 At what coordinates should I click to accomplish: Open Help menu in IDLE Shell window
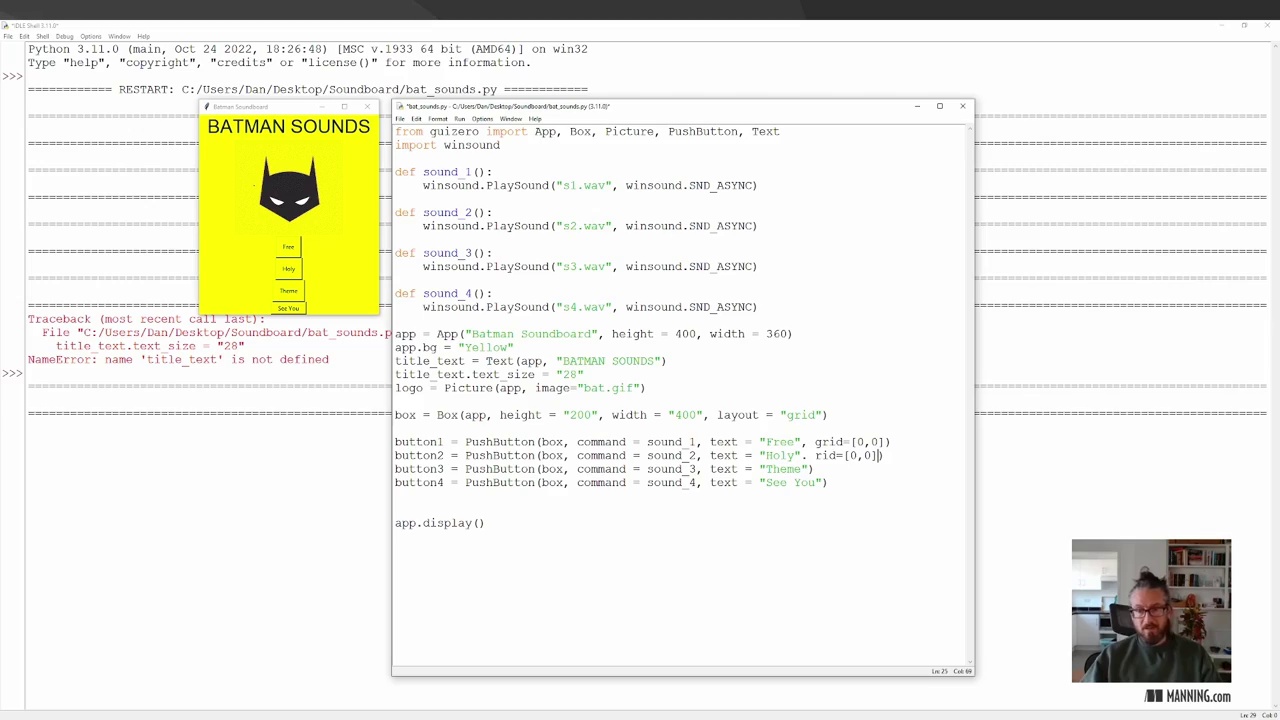(x=143, y=37)
